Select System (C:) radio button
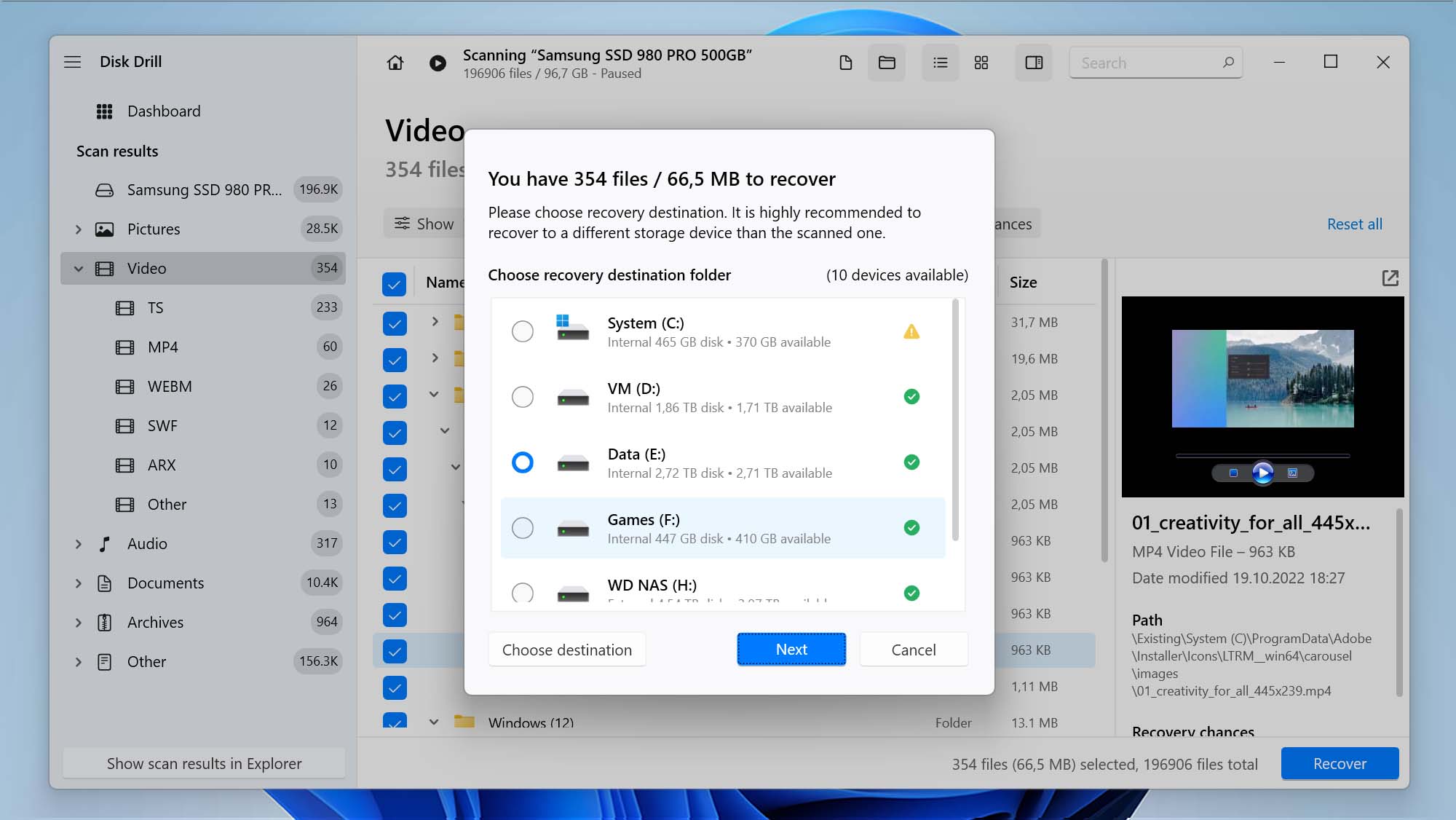The height and width of the screenshot is (820, 1456). (522, 331)
